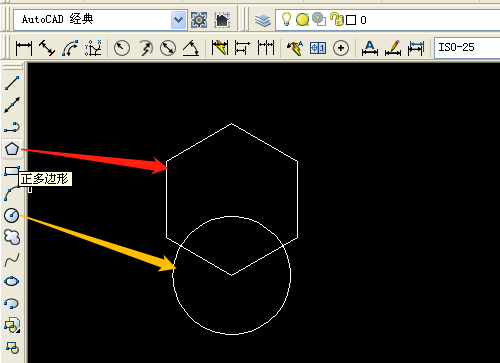Open Layer Properties Manager
The image size is (500, 363).
(x=263, y=20)
